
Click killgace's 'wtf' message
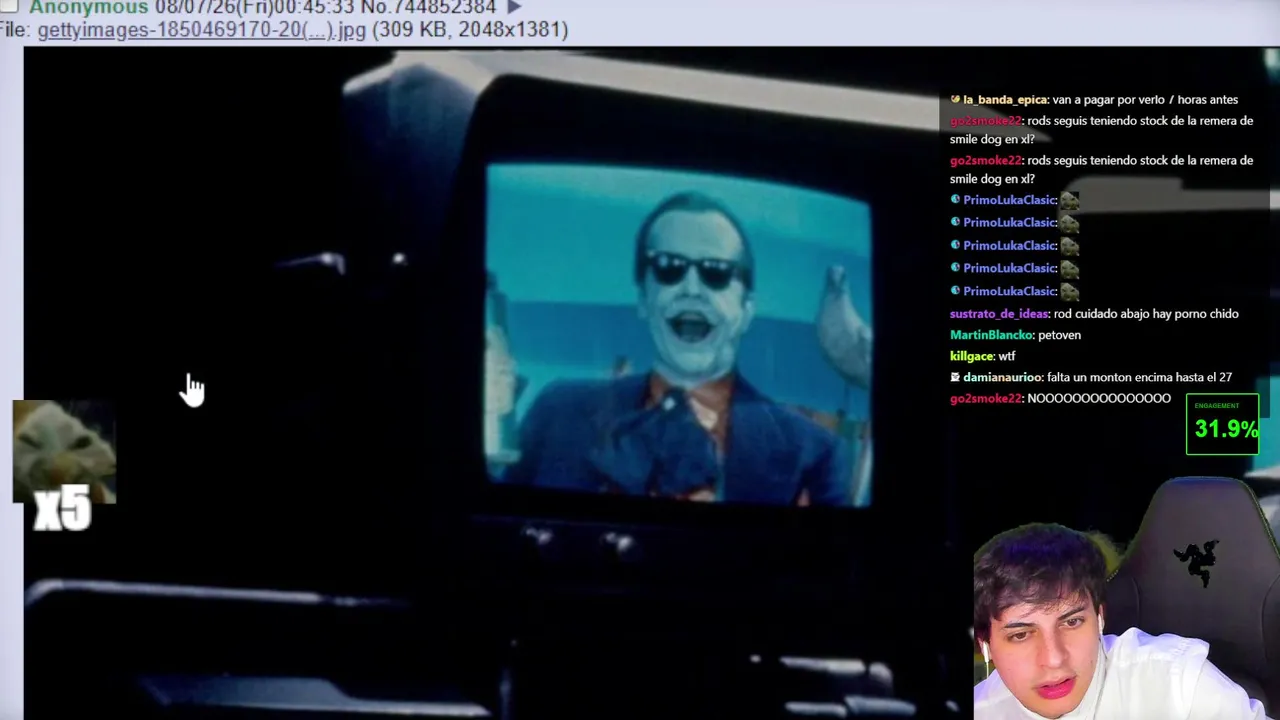[x=1007, y=356]
